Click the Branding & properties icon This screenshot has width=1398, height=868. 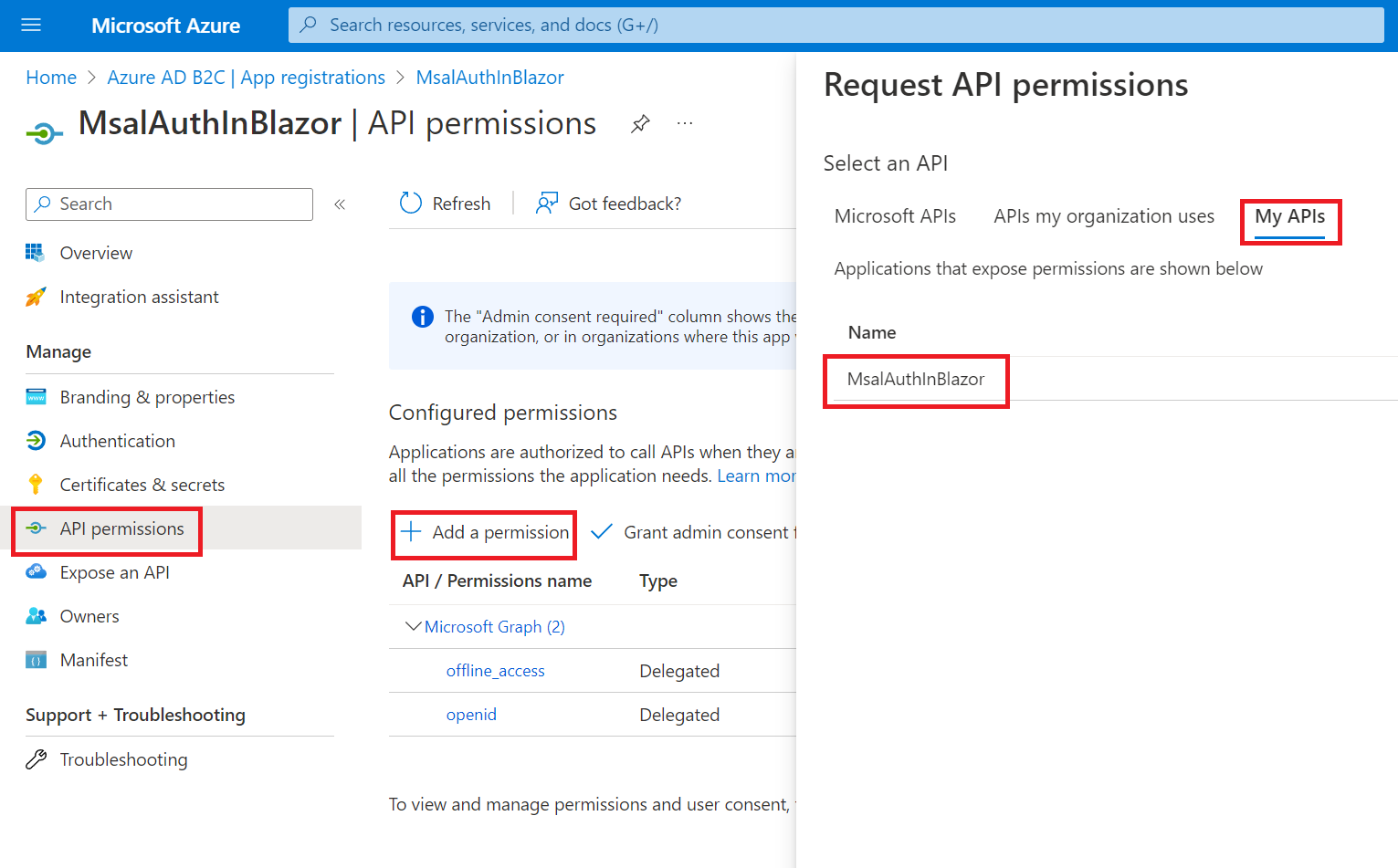pos(36,397)
